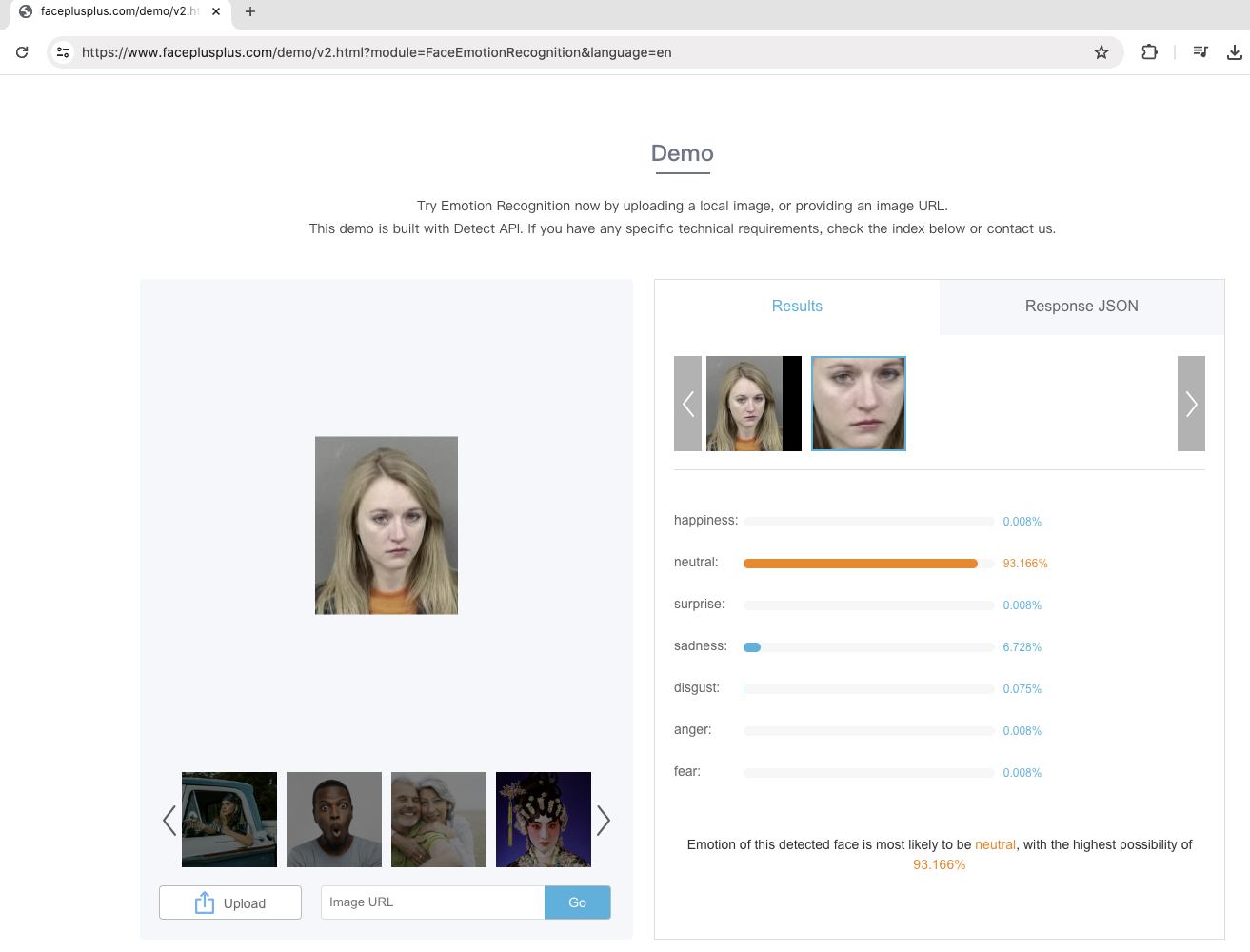Switch to the Response JSON tab

tap(1081, 307)
